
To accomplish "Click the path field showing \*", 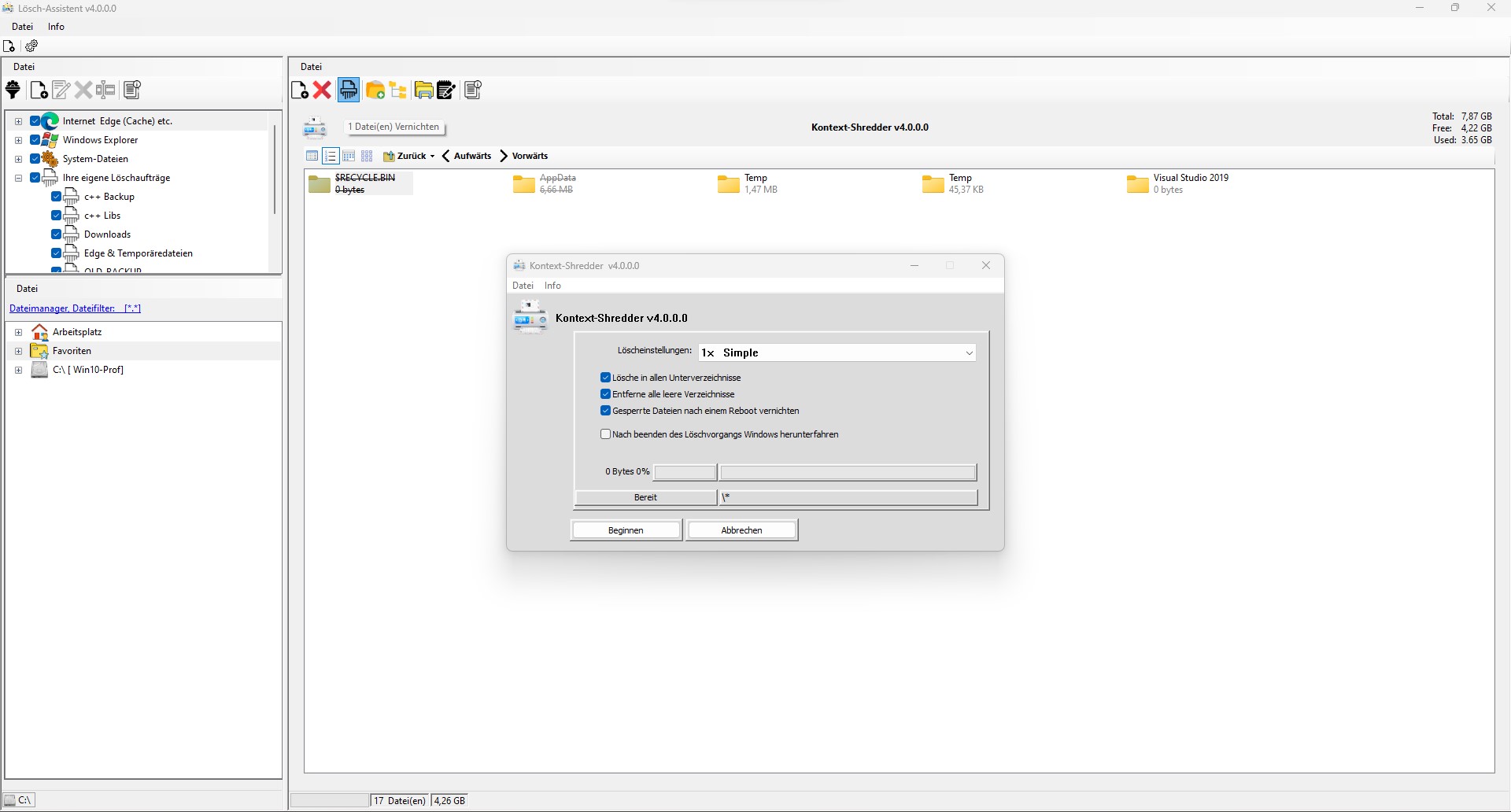I will (848, 497).
